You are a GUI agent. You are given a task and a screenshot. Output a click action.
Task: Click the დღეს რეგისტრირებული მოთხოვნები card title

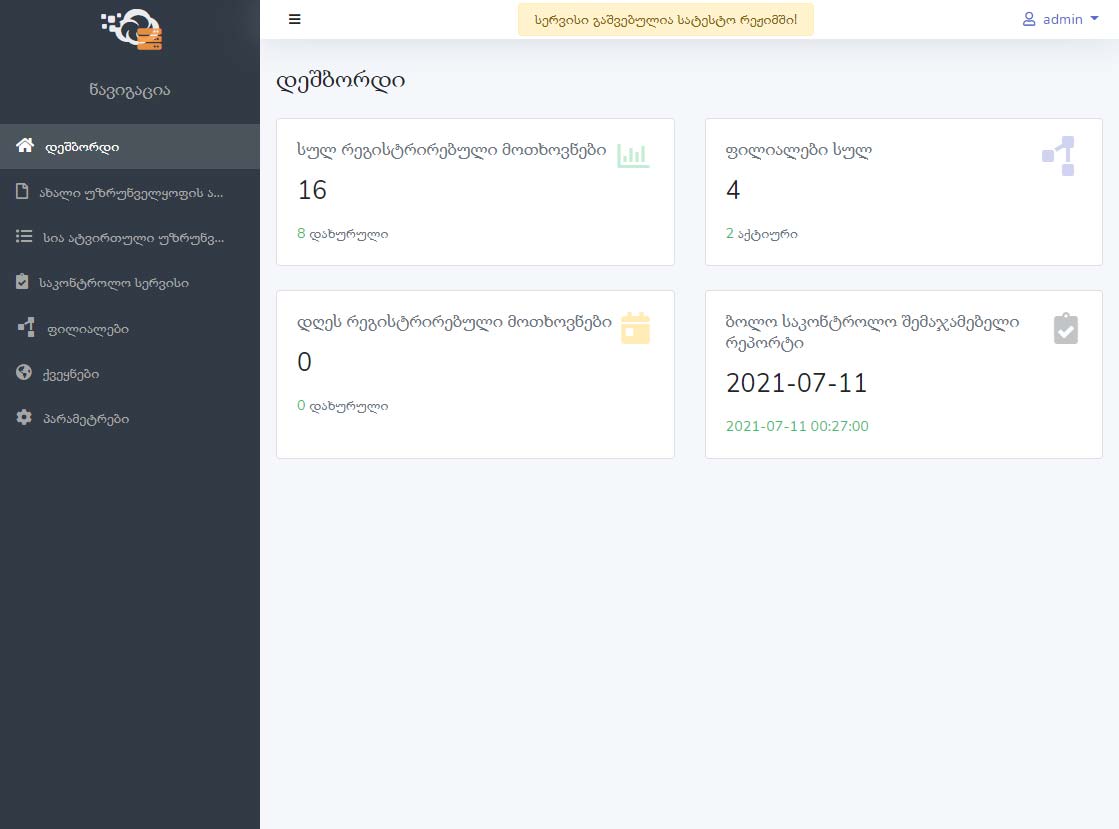(454, 322)
